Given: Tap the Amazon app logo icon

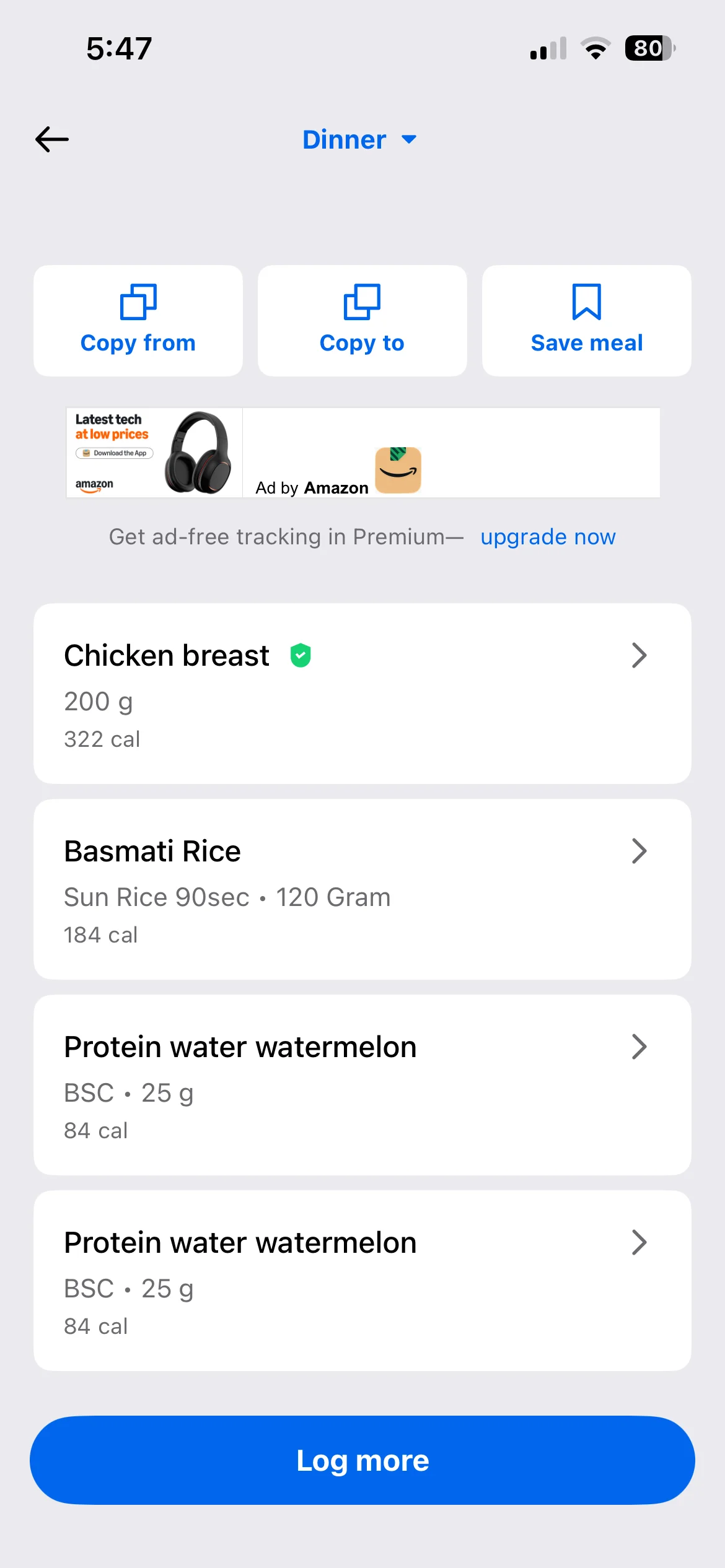Looking at the screenshot, I should 398,470.
